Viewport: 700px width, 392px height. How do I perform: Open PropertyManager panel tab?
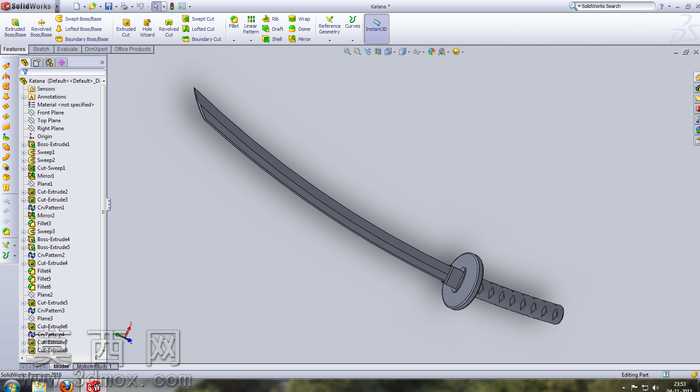point(37,63)
